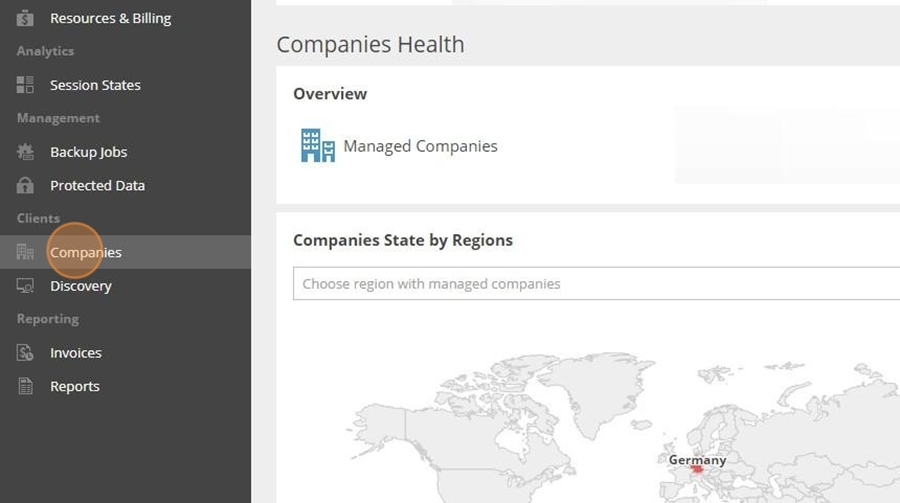
Task: Click the Protected Data lock icon
Action: (x=25, y=185)
